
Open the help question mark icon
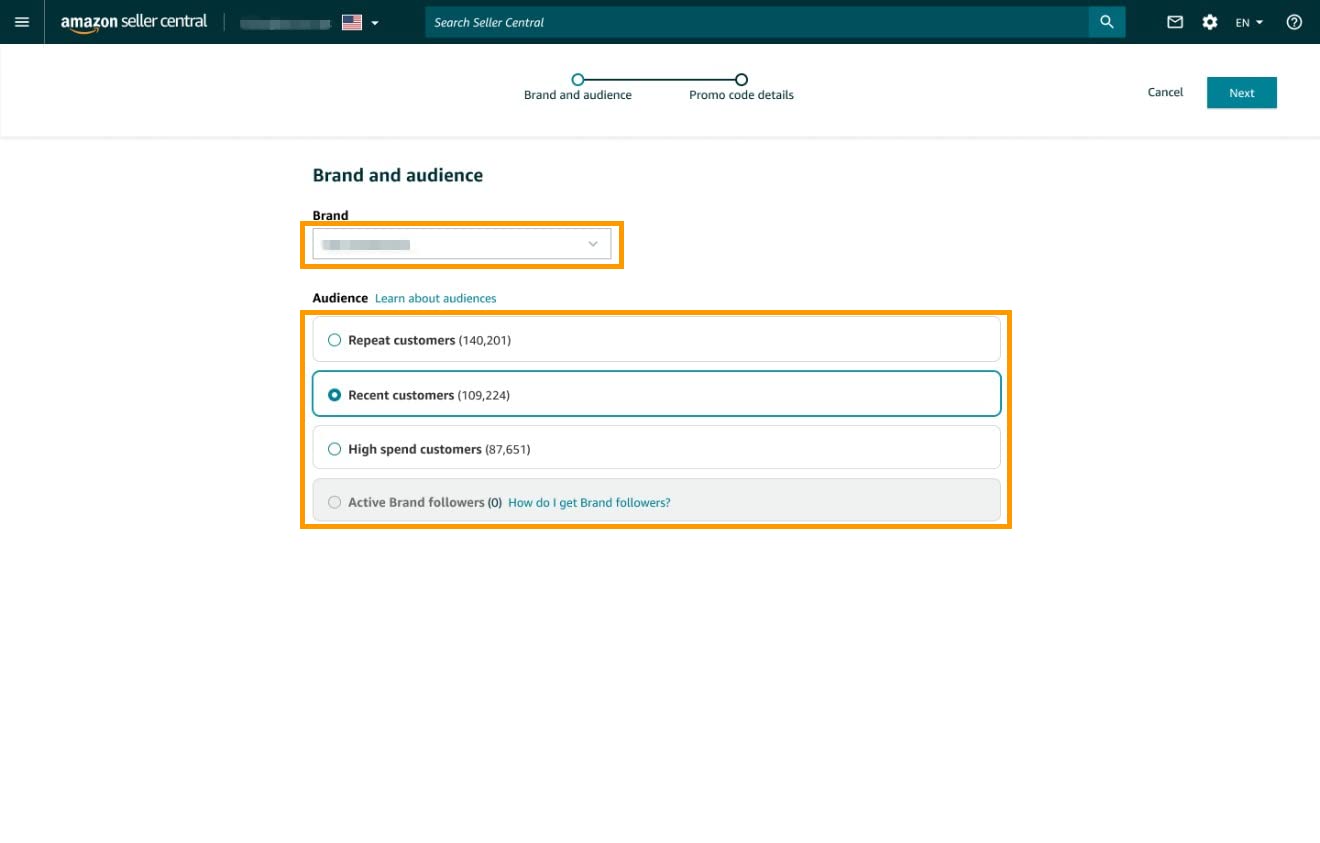(1294, 22)
